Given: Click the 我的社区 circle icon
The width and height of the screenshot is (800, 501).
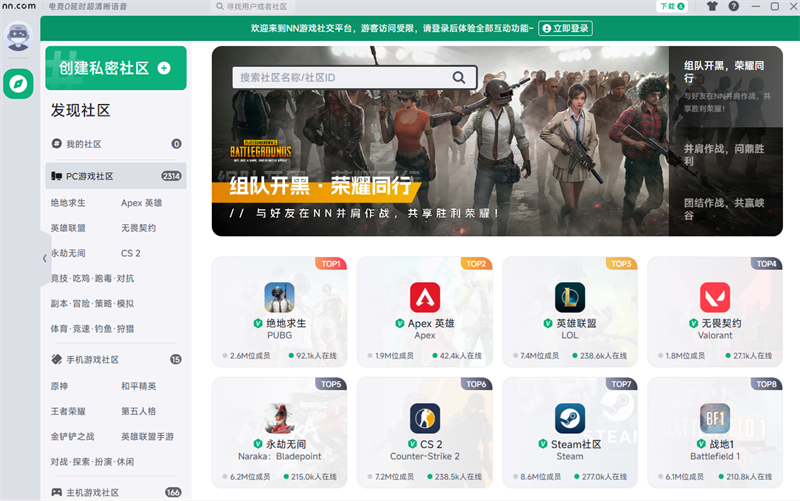Looking at the screenshot, I should point(57,144).
